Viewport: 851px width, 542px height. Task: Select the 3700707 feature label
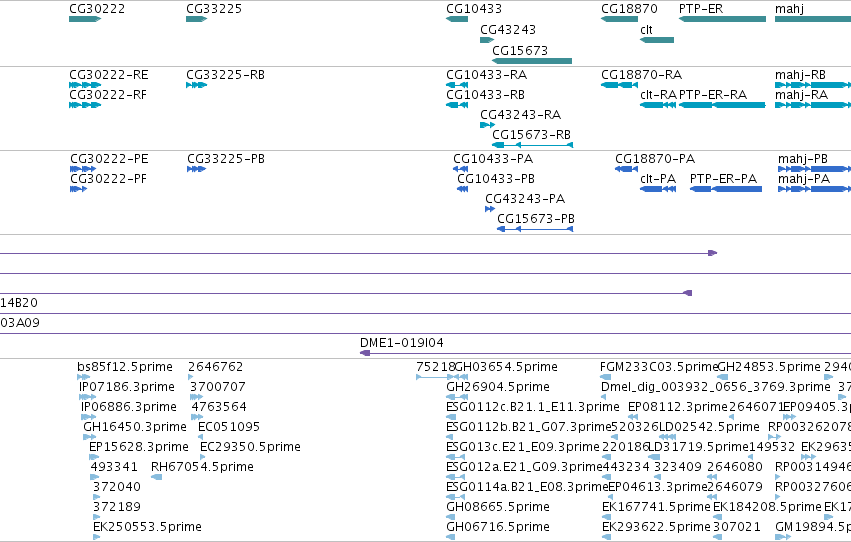(x=218, y=387)
